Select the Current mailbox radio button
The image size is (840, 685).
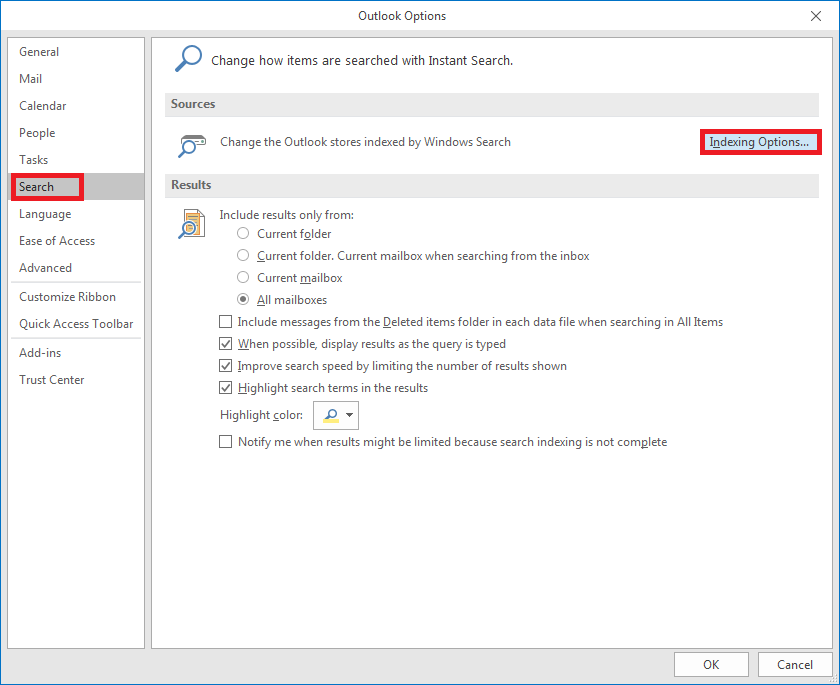(x=243, y=277)
